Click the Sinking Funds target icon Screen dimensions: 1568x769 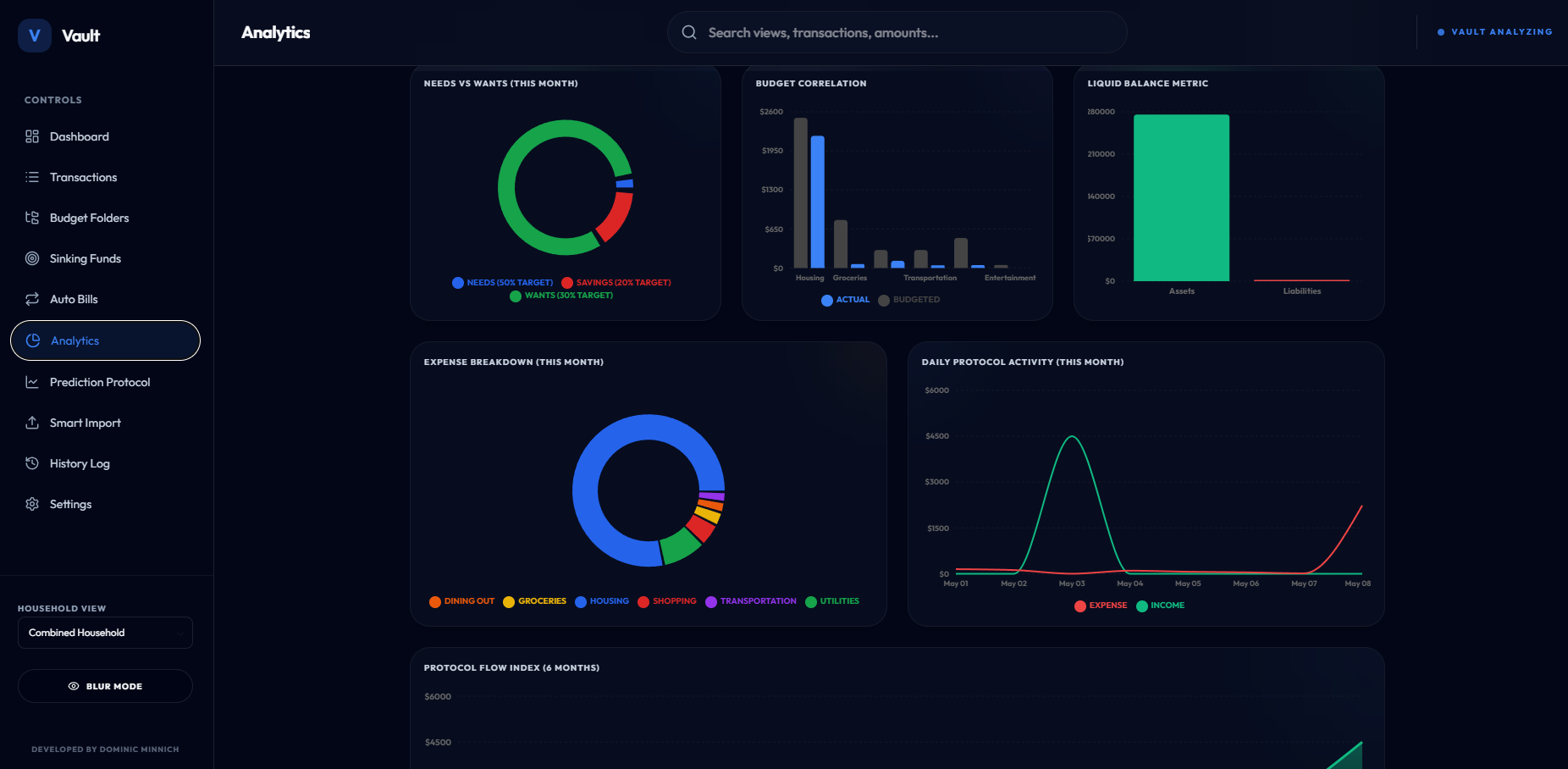(x=32, y=258)
